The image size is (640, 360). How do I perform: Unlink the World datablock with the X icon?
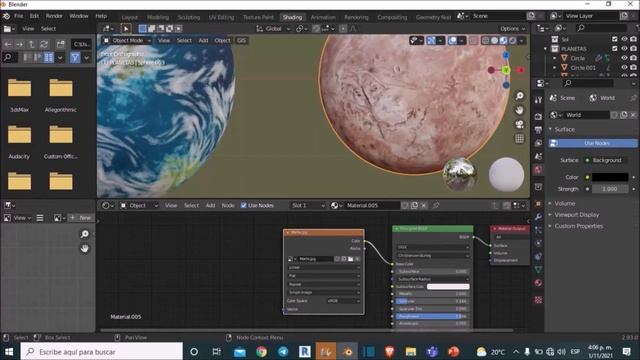[x=633, y=115]
